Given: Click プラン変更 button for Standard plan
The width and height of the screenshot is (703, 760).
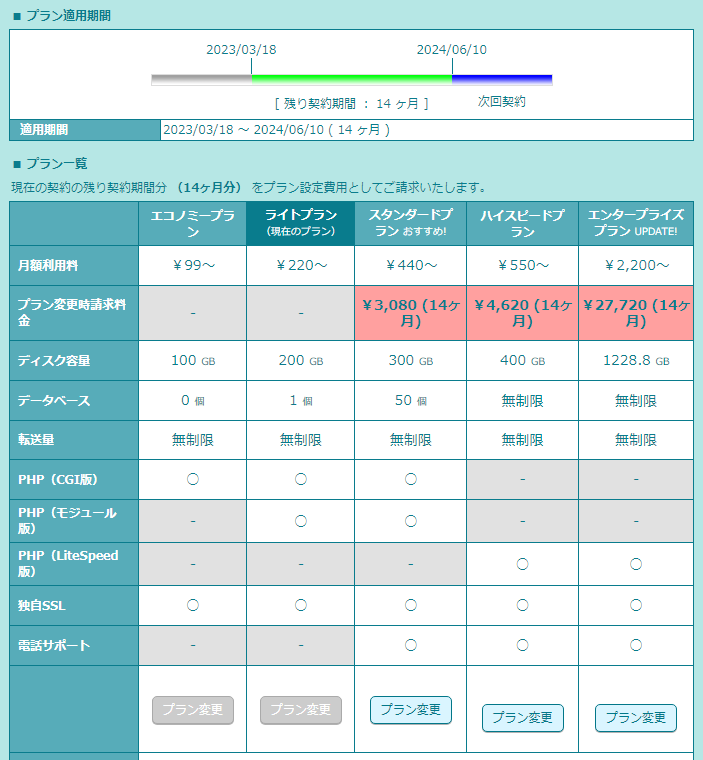Looking at the screenshot, I should pyautogui.click(x=411, y=710).
